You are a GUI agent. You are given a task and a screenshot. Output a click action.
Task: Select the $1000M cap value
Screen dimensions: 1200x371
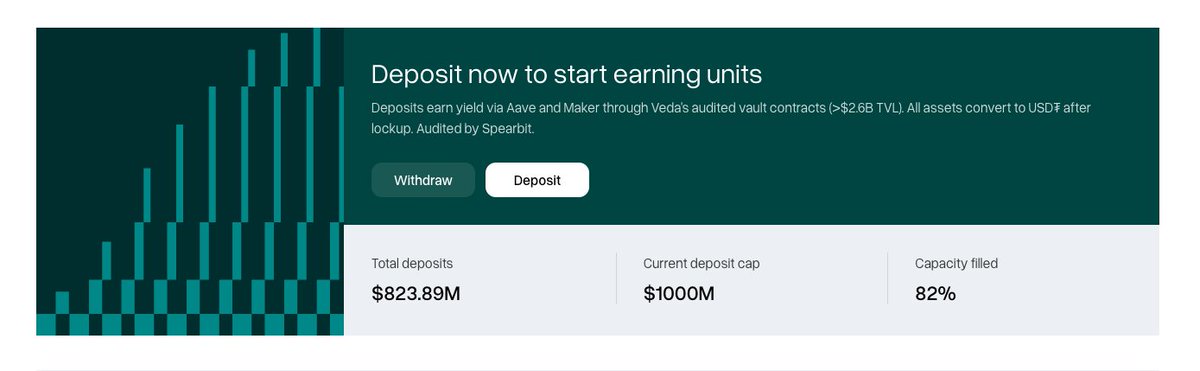pyautogui.click(x=679, y=294)
